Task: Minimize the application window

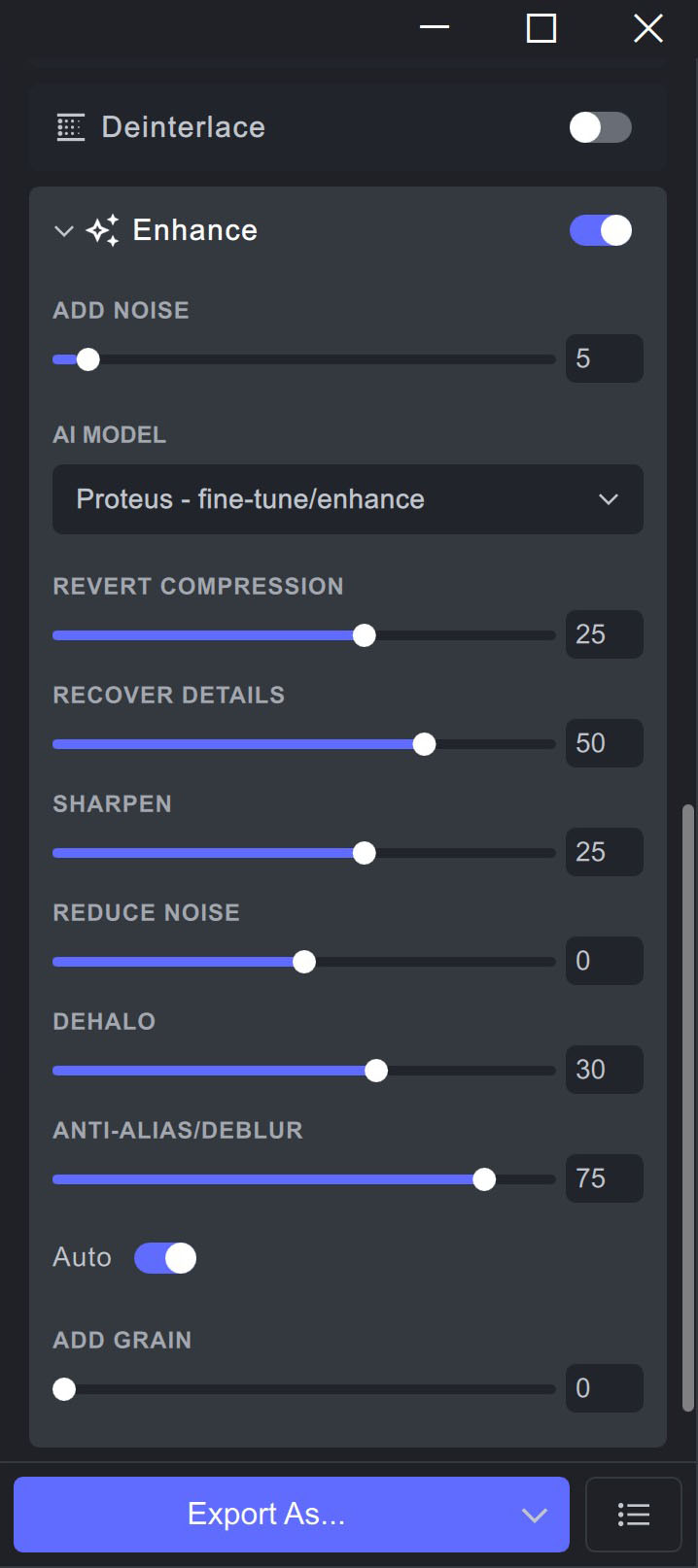Action: (435, 28)
